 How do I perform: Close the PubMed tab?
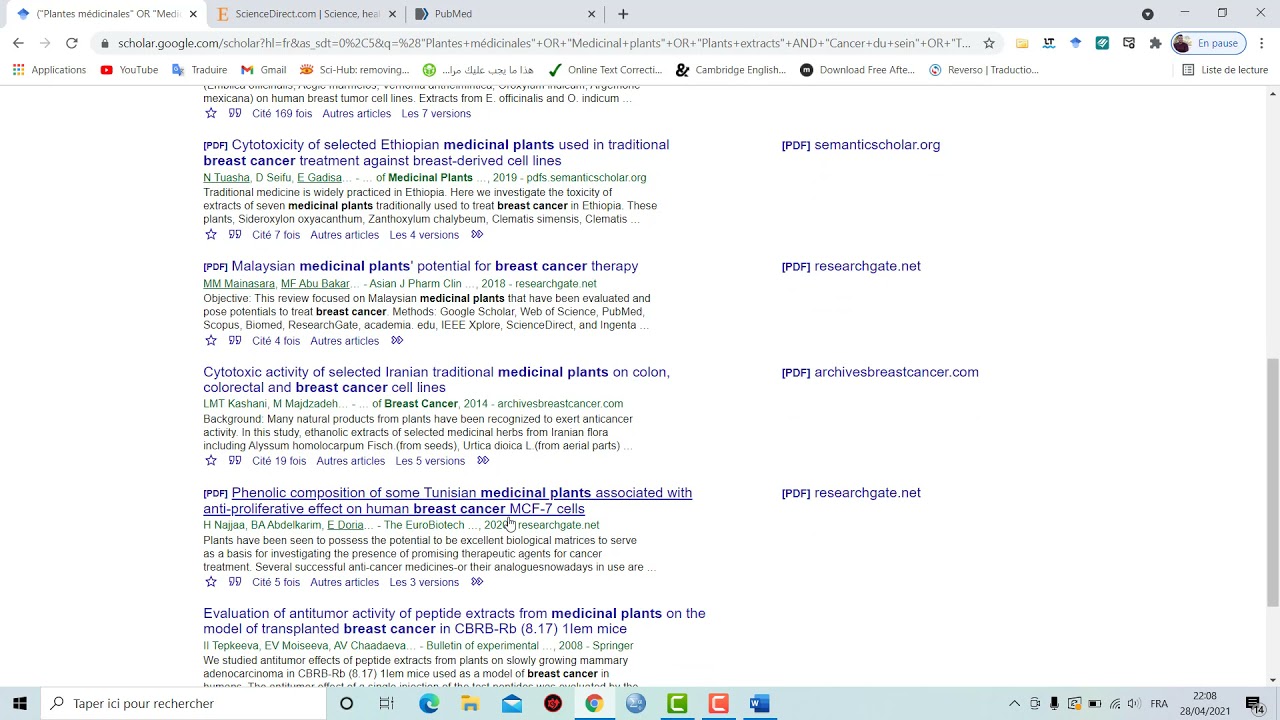tap(591, 14)
